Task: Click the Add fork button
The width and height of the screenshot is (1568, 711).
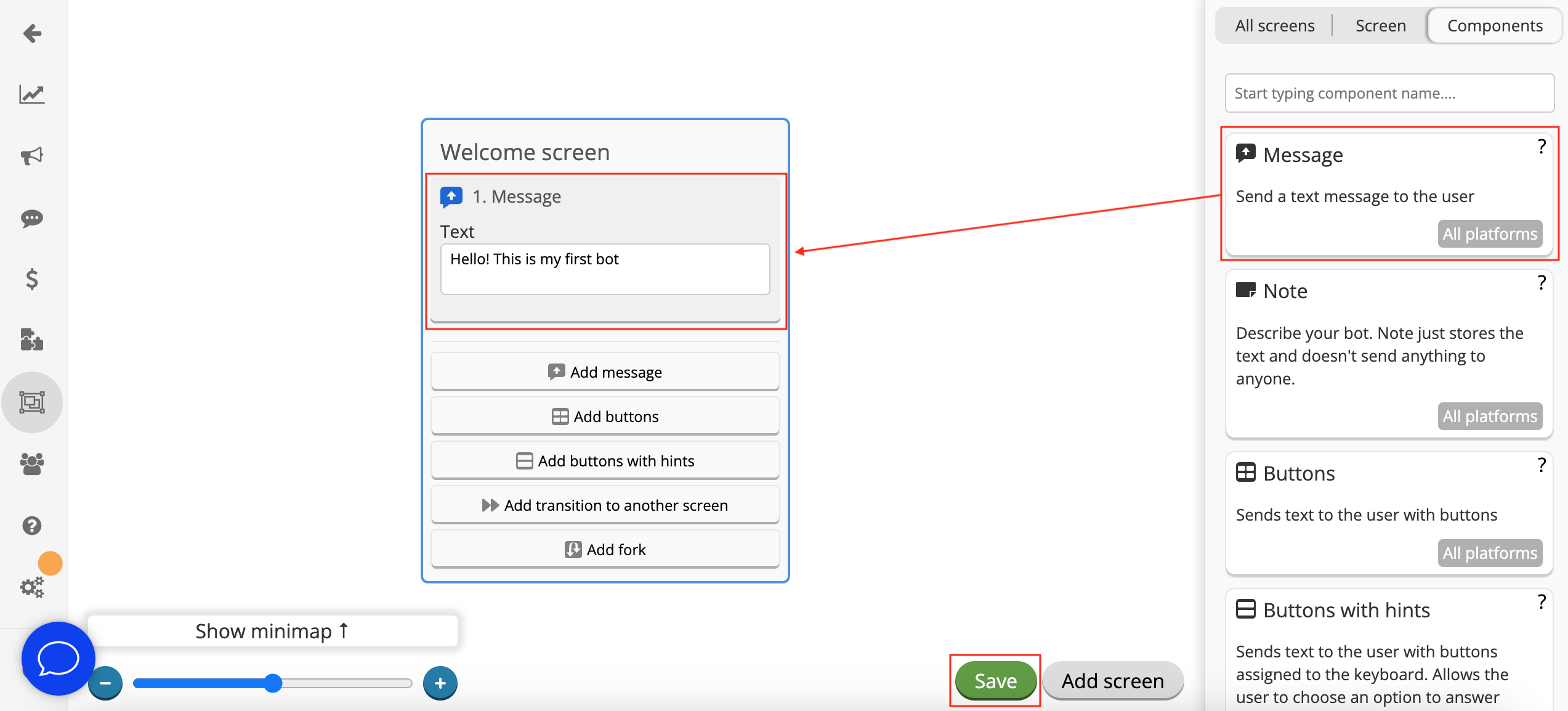Action: point(605,550)
